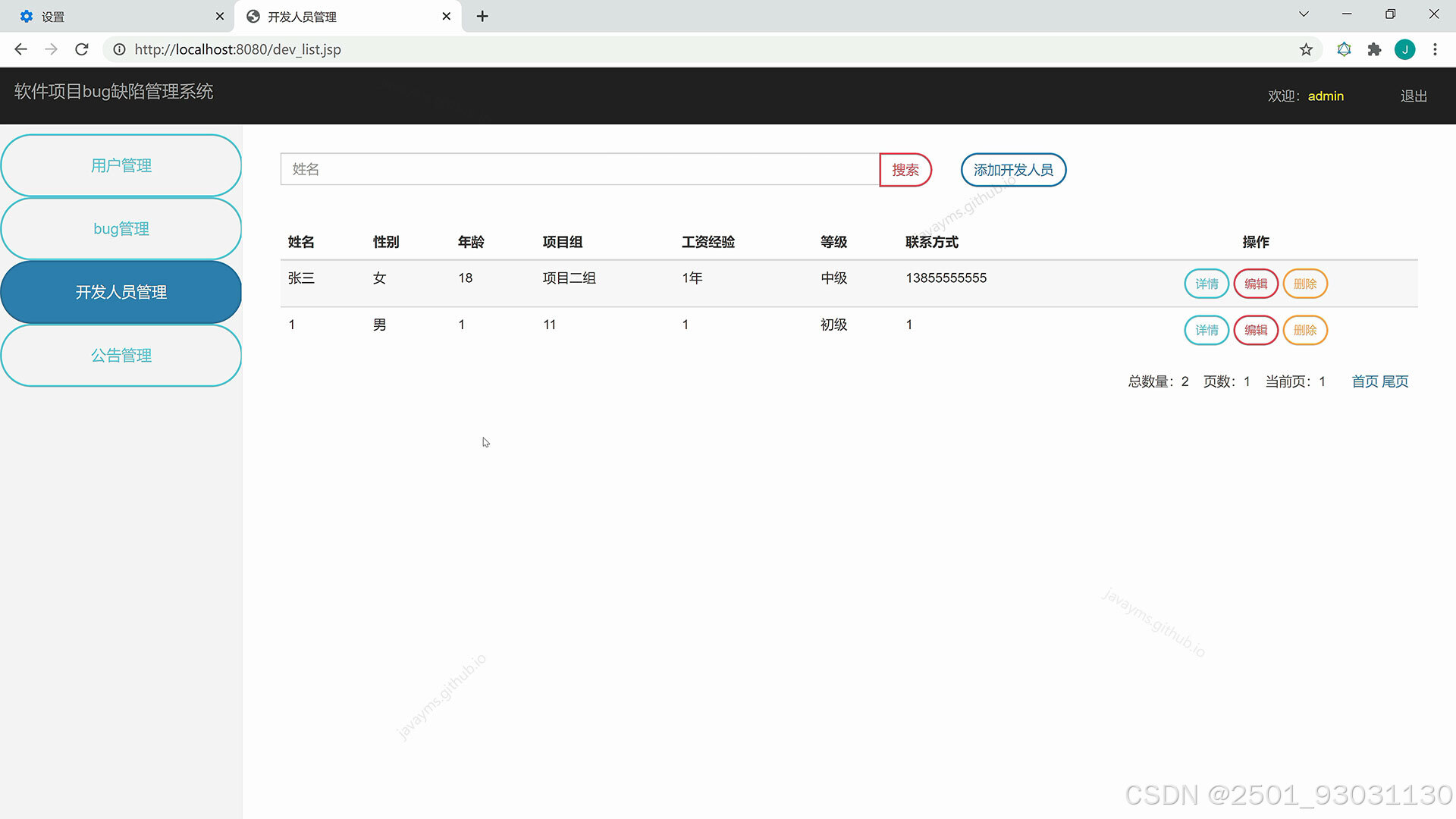The height and width of the screenshot is (819, 1456).
Task: View 详情 for 张三
Action: tap(1207, 284)
